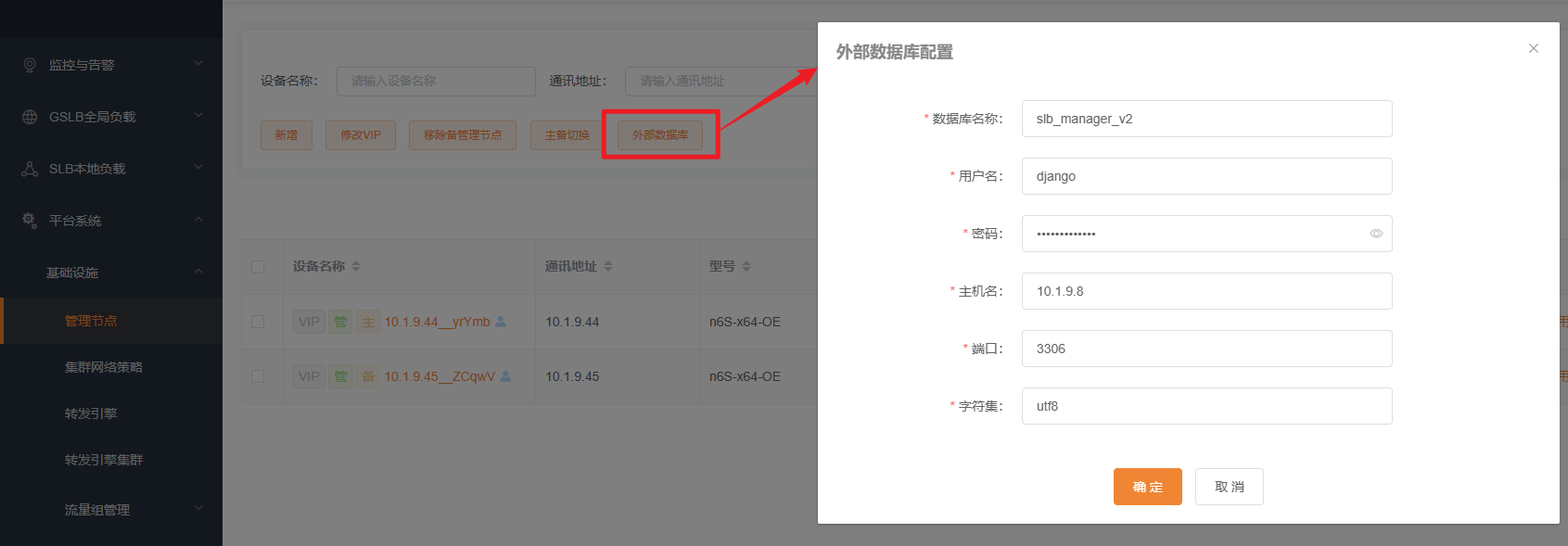Open 基础设施 menu item
Viewport: 1568px width, 546px height.
tap(111, 273)
